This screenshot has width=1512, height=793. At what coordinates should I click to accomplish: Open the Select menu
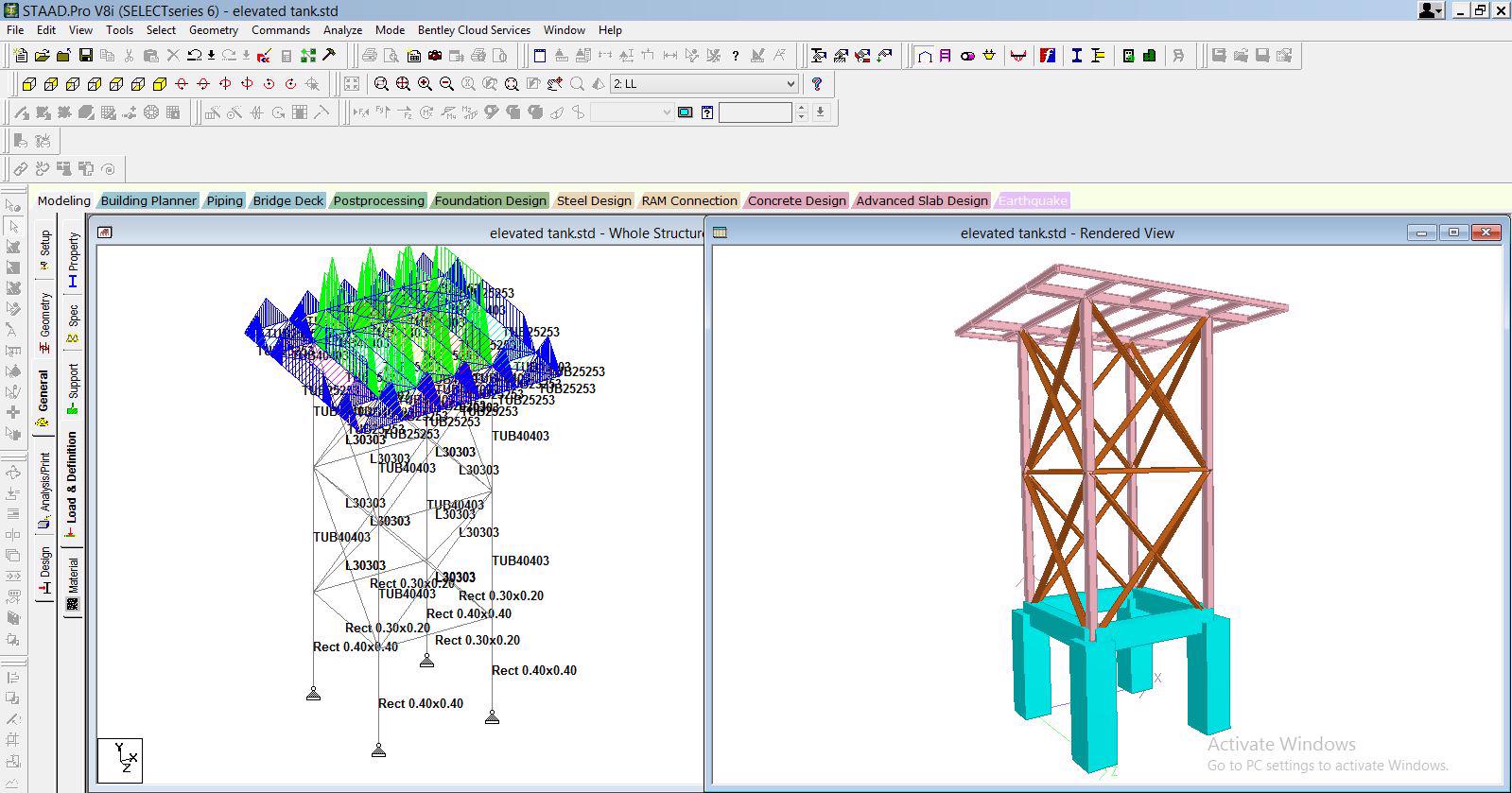click(161, 30)
